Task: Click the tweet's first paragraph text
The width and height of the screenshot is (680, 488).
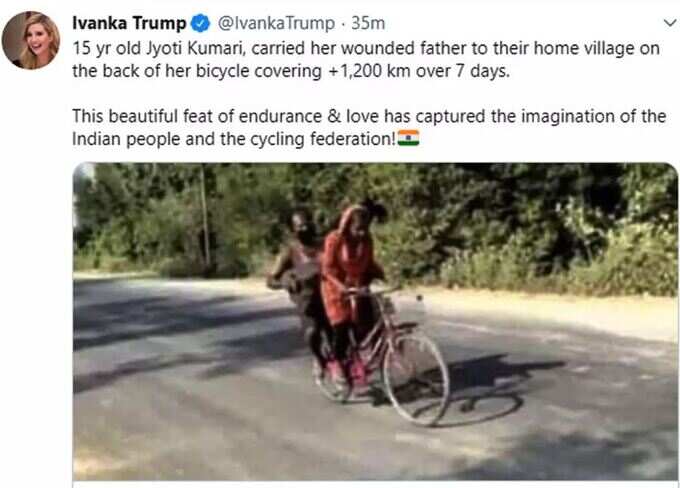Action: 366,59
